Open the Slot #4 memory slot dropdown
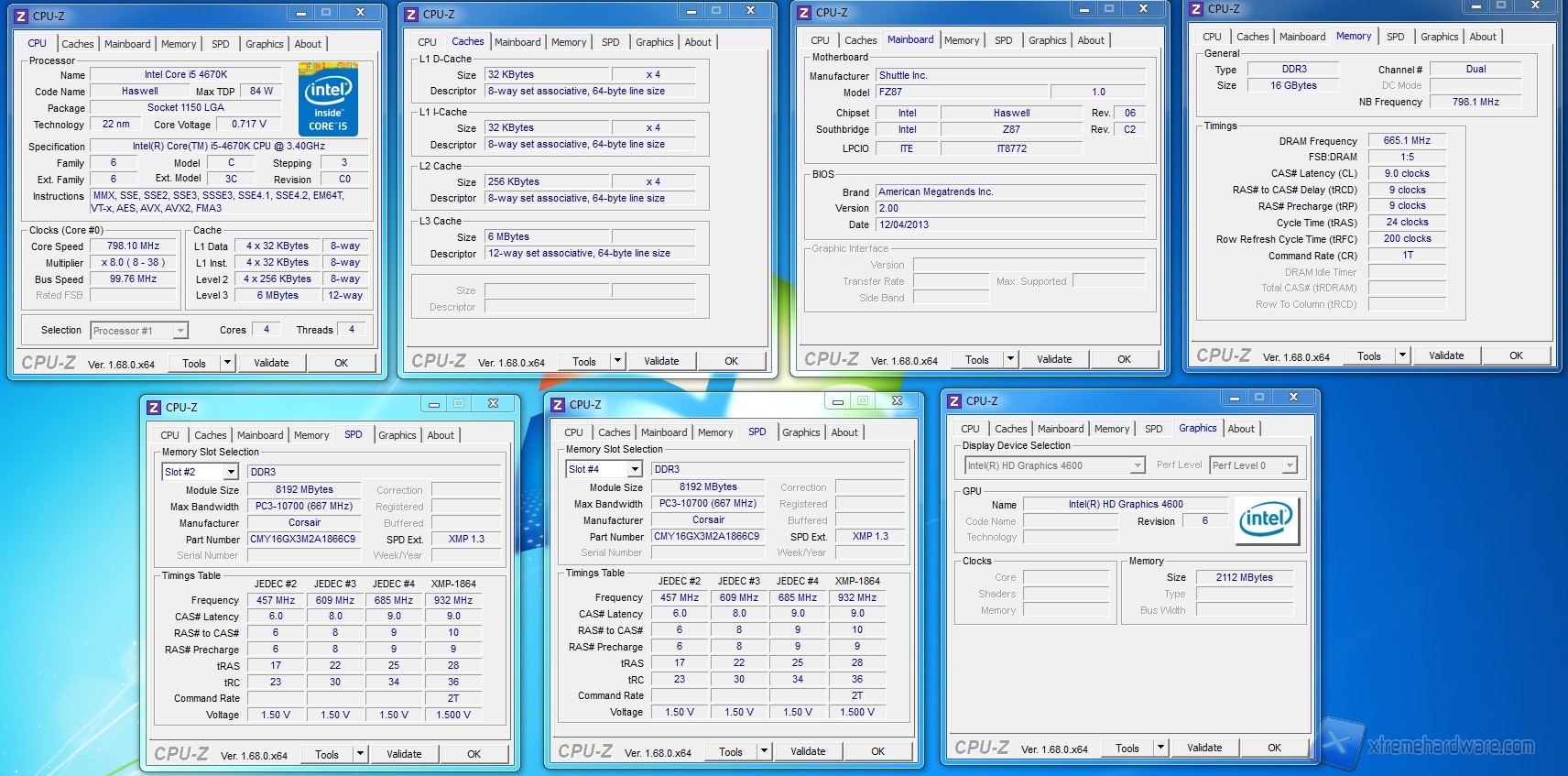1568x776 pixels. [x=635, y=469]
